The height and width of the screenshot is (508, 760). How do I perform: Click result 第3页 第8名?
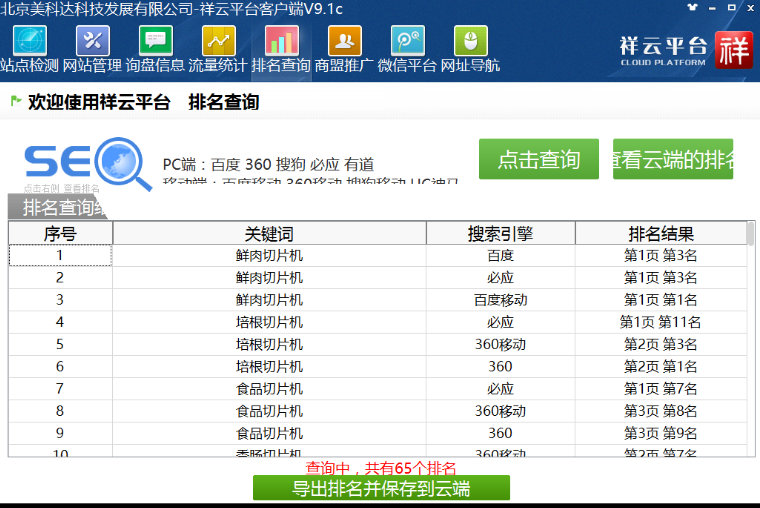(x=661, y=411)
